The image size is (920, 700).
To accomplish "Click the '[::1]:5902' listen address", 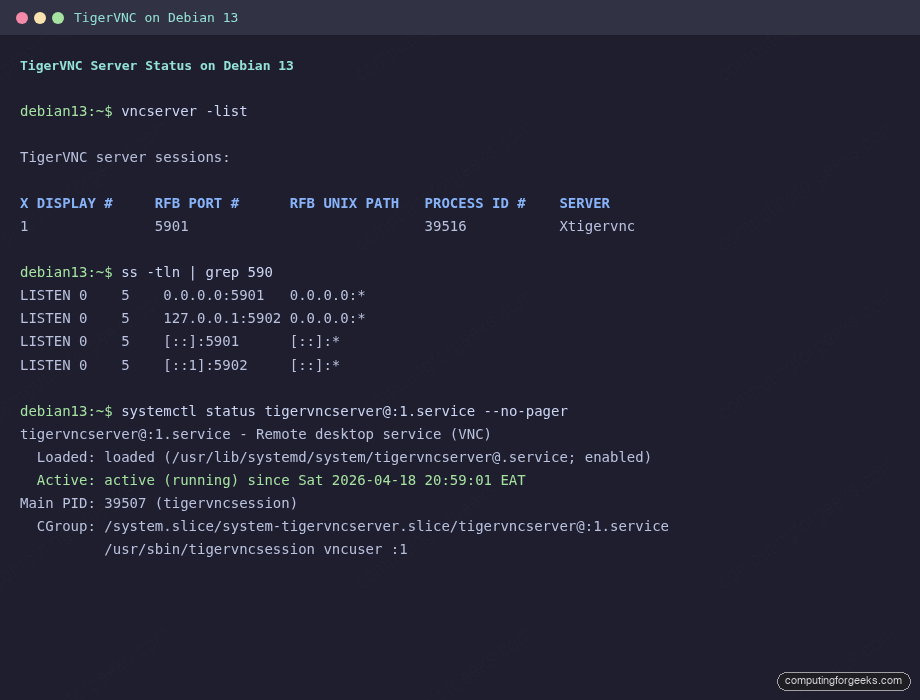I will click(205, 366).
